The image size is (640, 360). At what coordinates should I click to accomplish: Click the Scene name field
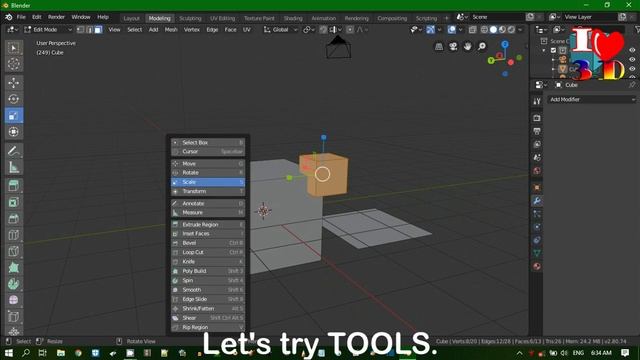click(x=498, y=17)
